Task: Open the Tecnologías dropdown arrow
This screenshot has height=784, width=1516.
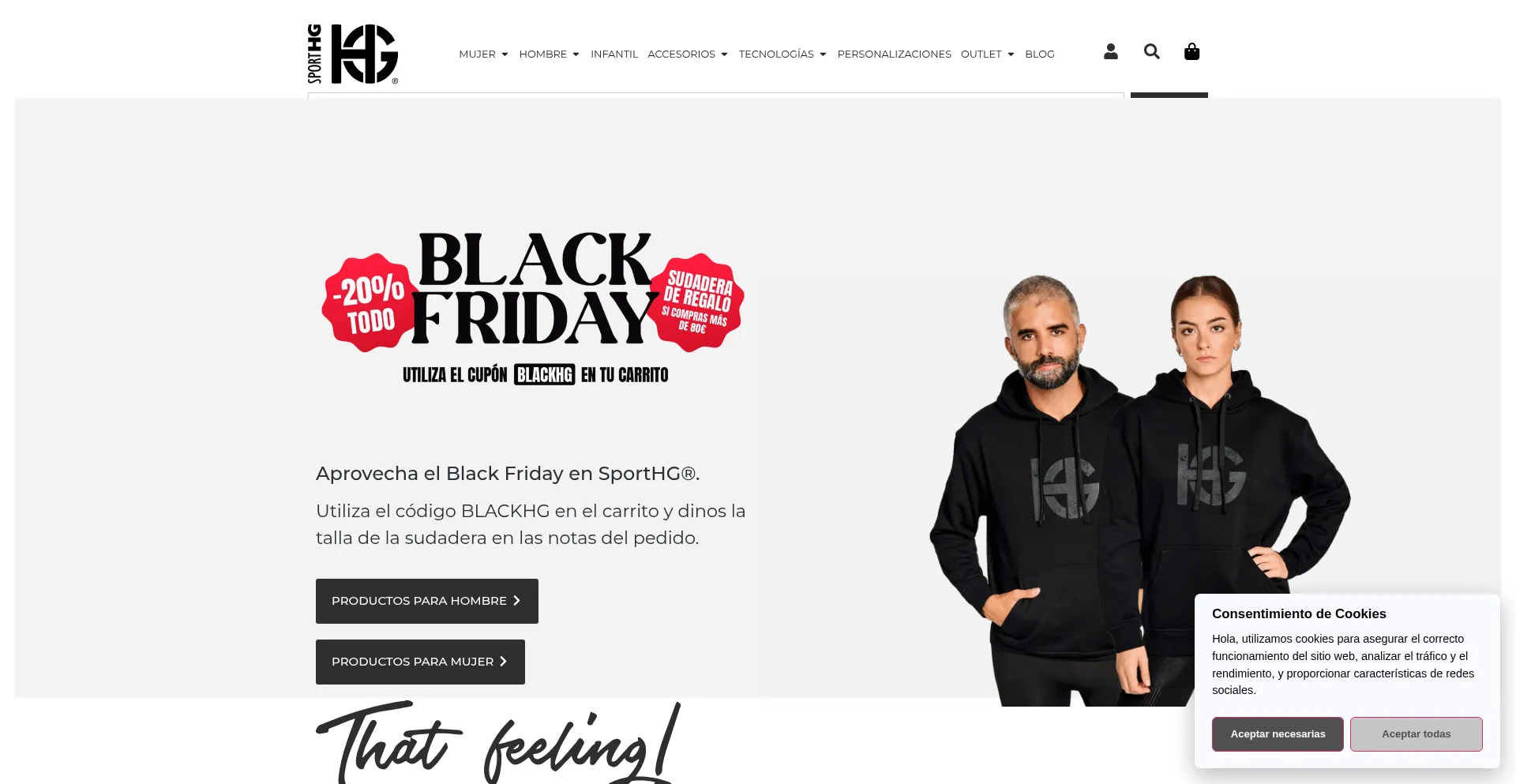Action: coord(823,54)
